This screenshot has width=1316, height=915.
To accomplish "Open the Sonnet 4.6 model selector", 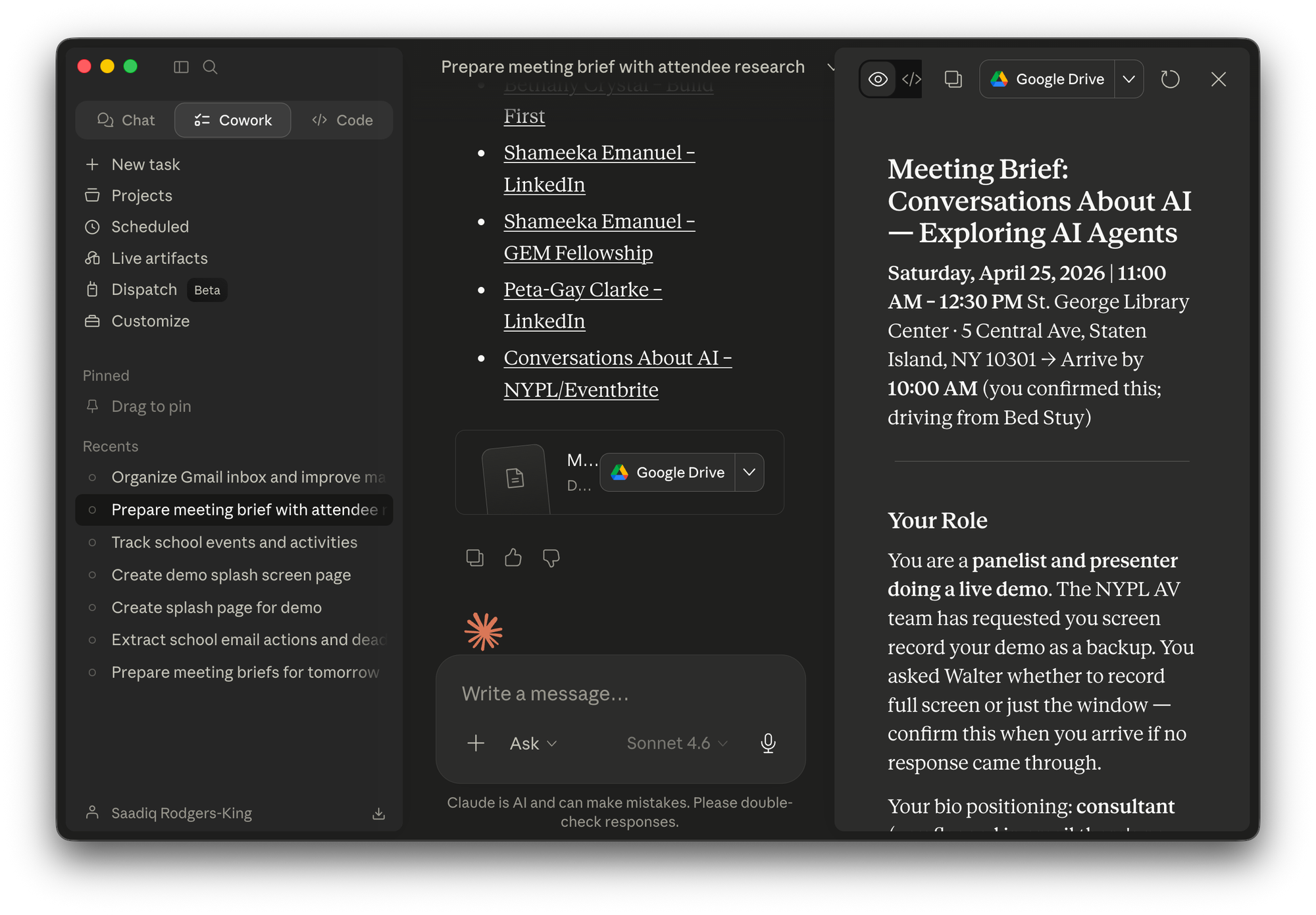I will tap(677, 744).
